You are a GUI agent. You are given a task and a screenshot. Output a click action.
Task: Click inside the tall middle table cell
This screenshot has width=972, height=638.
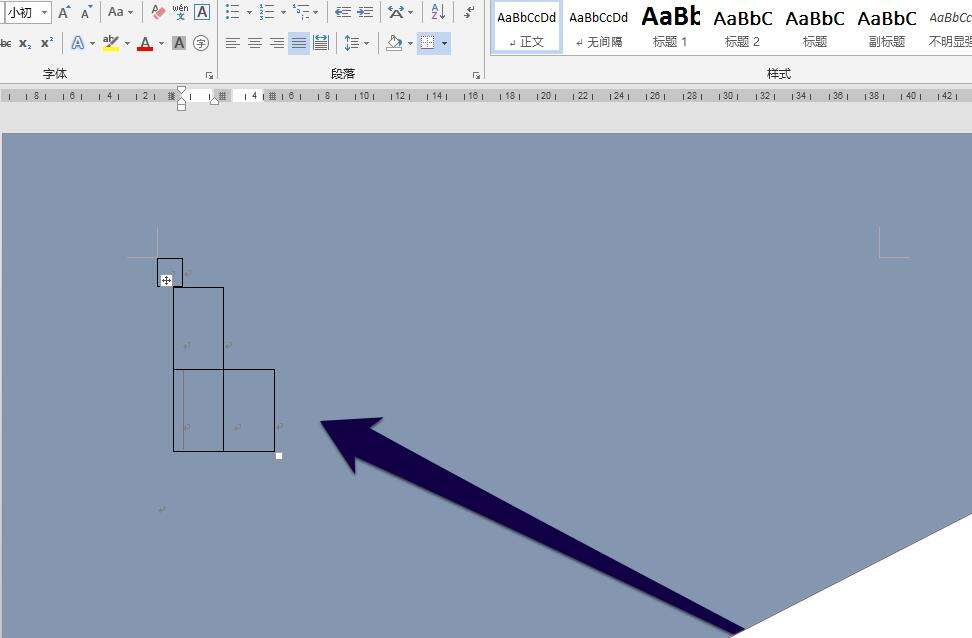click(198, 328)
